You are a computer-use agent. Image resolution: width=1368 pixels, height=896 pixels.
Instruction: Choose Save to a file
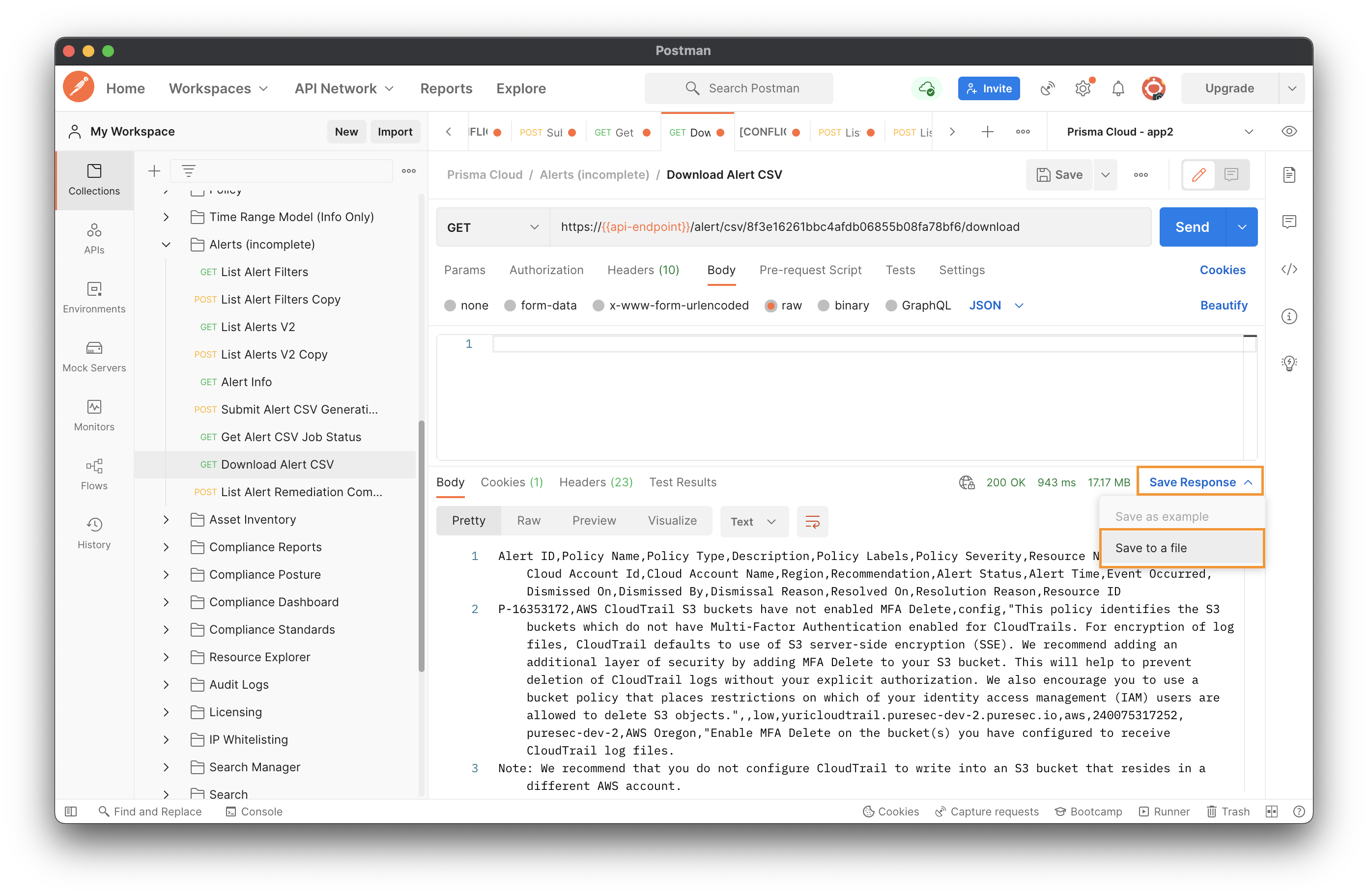[x=1181, y=548]
